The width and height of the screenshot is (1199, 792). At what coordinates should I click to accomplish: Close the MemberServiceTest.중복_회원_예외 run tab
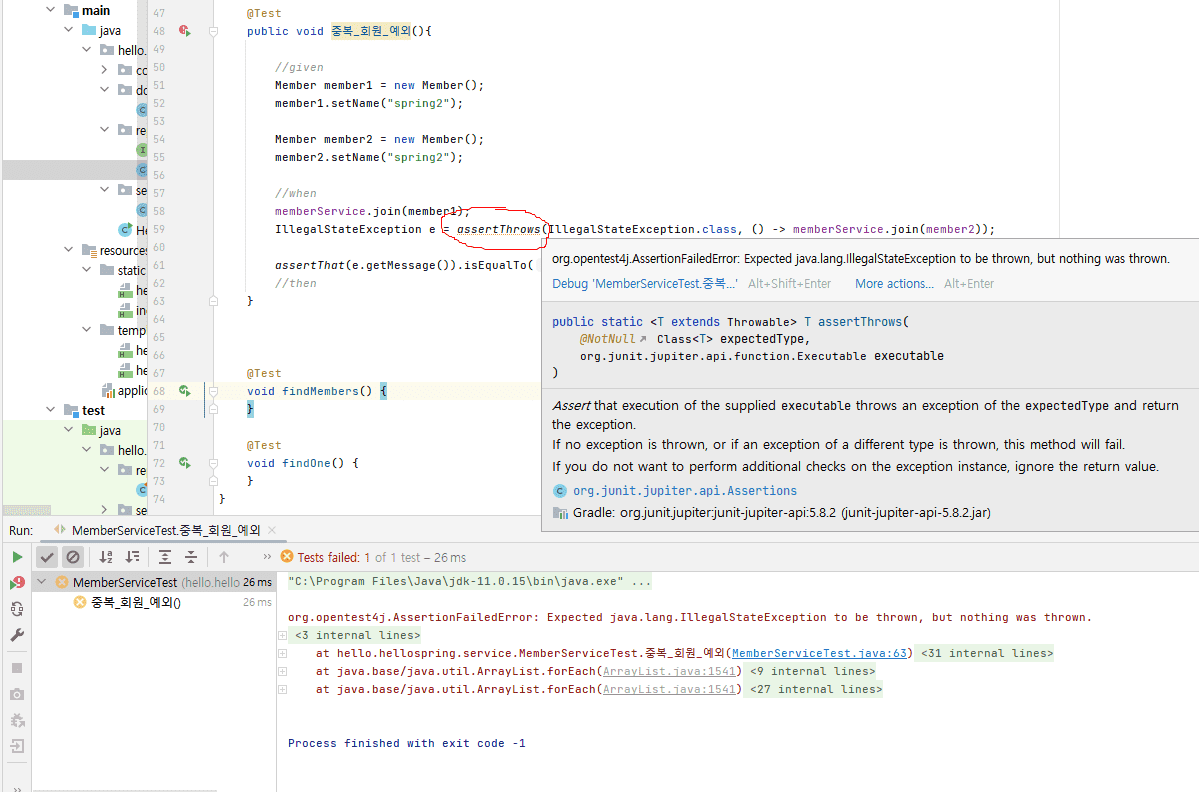[x=272, y=530]
